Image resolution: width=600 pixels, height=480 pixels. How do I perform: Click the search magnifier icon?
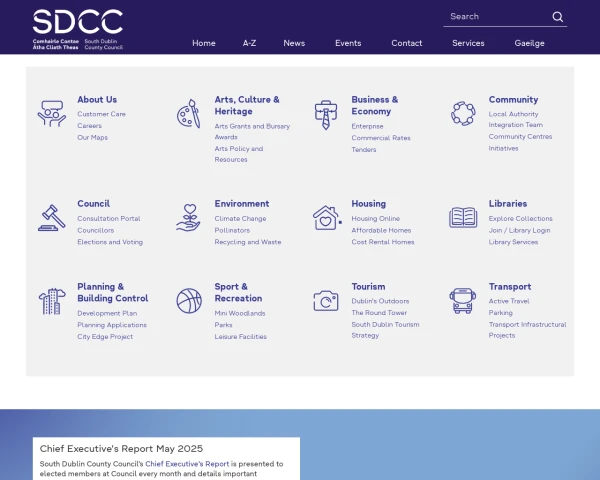(558, 17)
